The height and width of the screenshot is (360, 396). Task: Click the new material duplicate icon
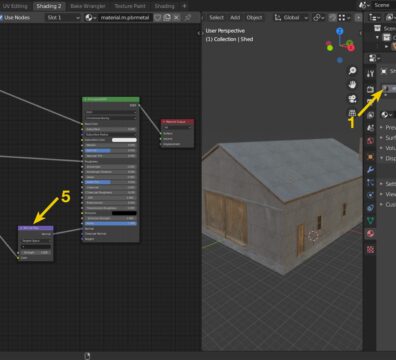coord(167,17)
